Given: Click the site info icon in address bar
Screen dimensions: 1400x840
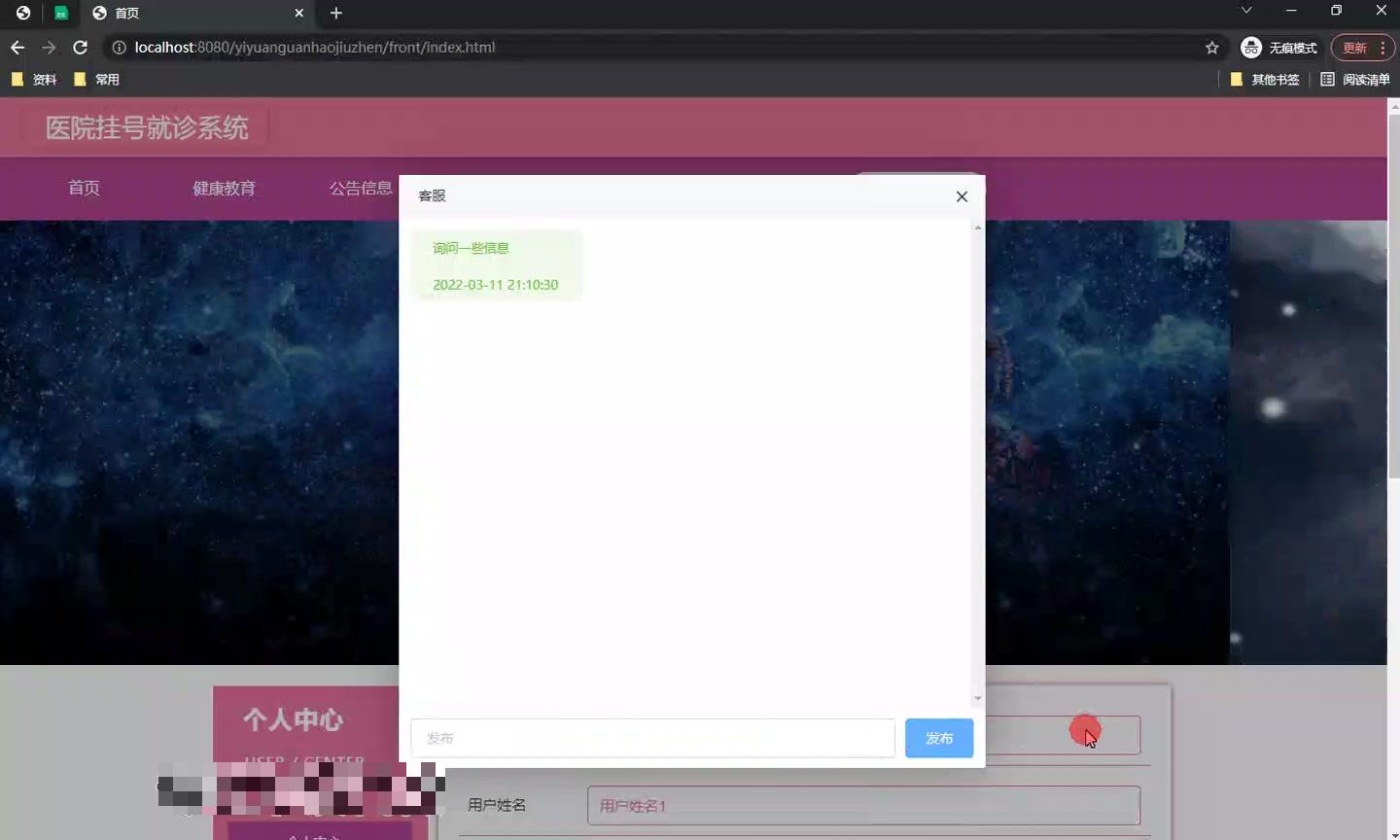Looking at the screenshot, I should (x=118, y=47).
